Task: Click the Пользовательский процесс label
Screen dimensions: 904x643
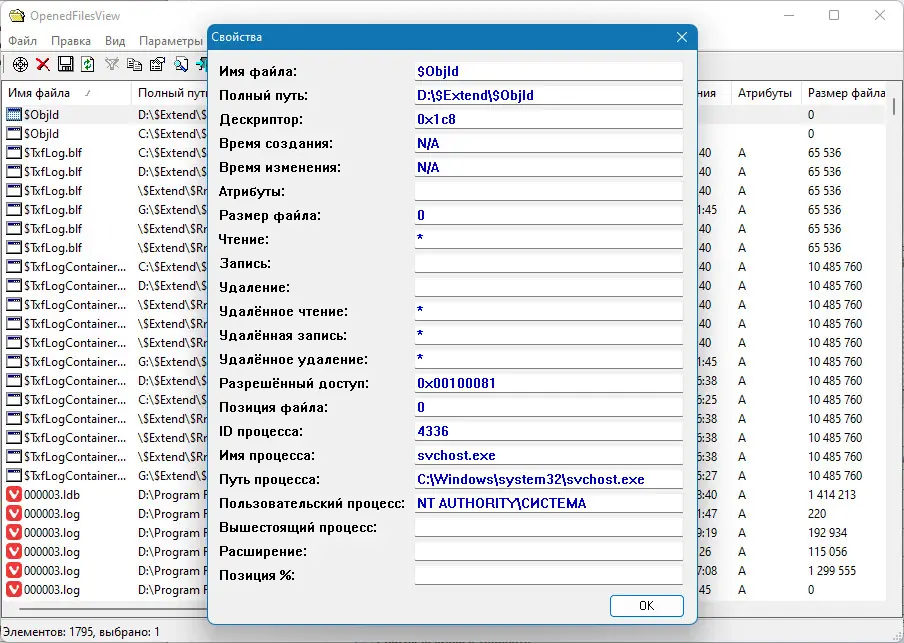Action: pos(312,503)
